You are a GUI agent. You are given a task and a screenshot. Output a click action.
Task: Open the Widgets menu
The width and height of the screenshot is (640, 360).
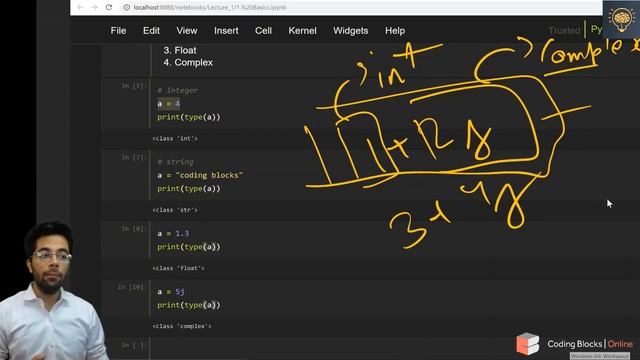351,31
